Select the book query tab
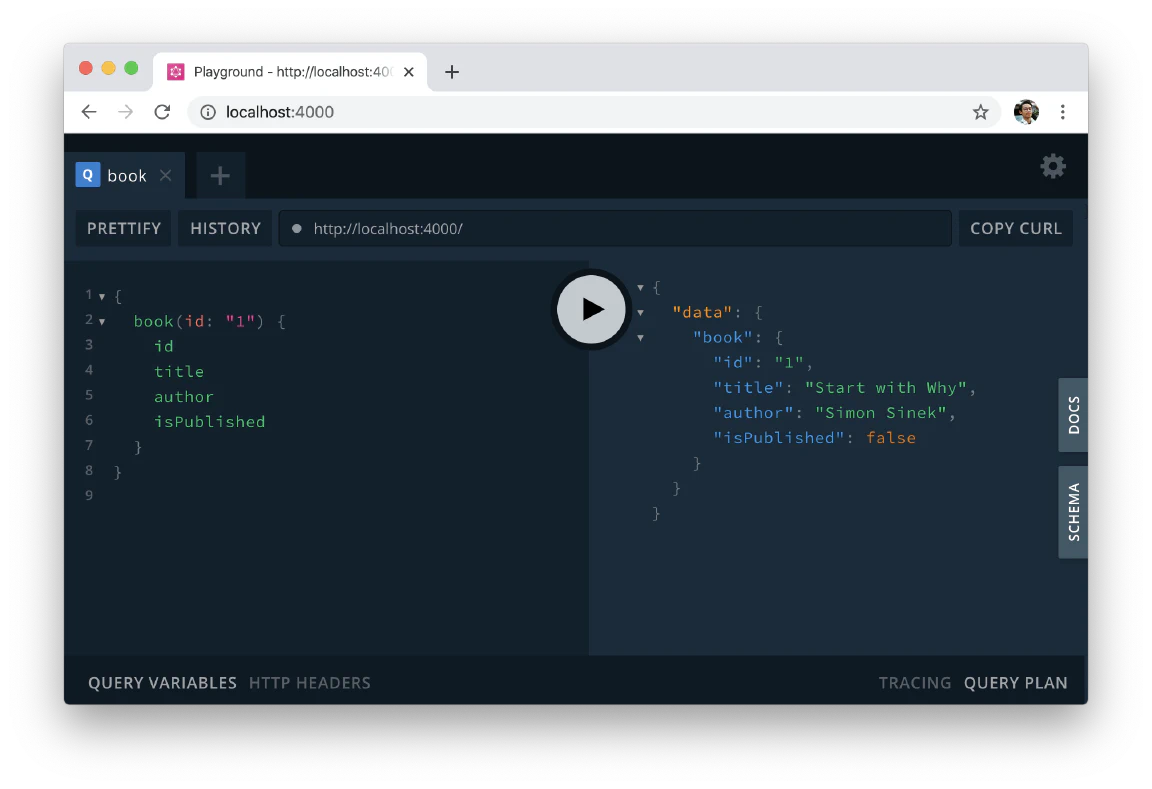Viewport: 1152px width, 789px height. (127, 176)
